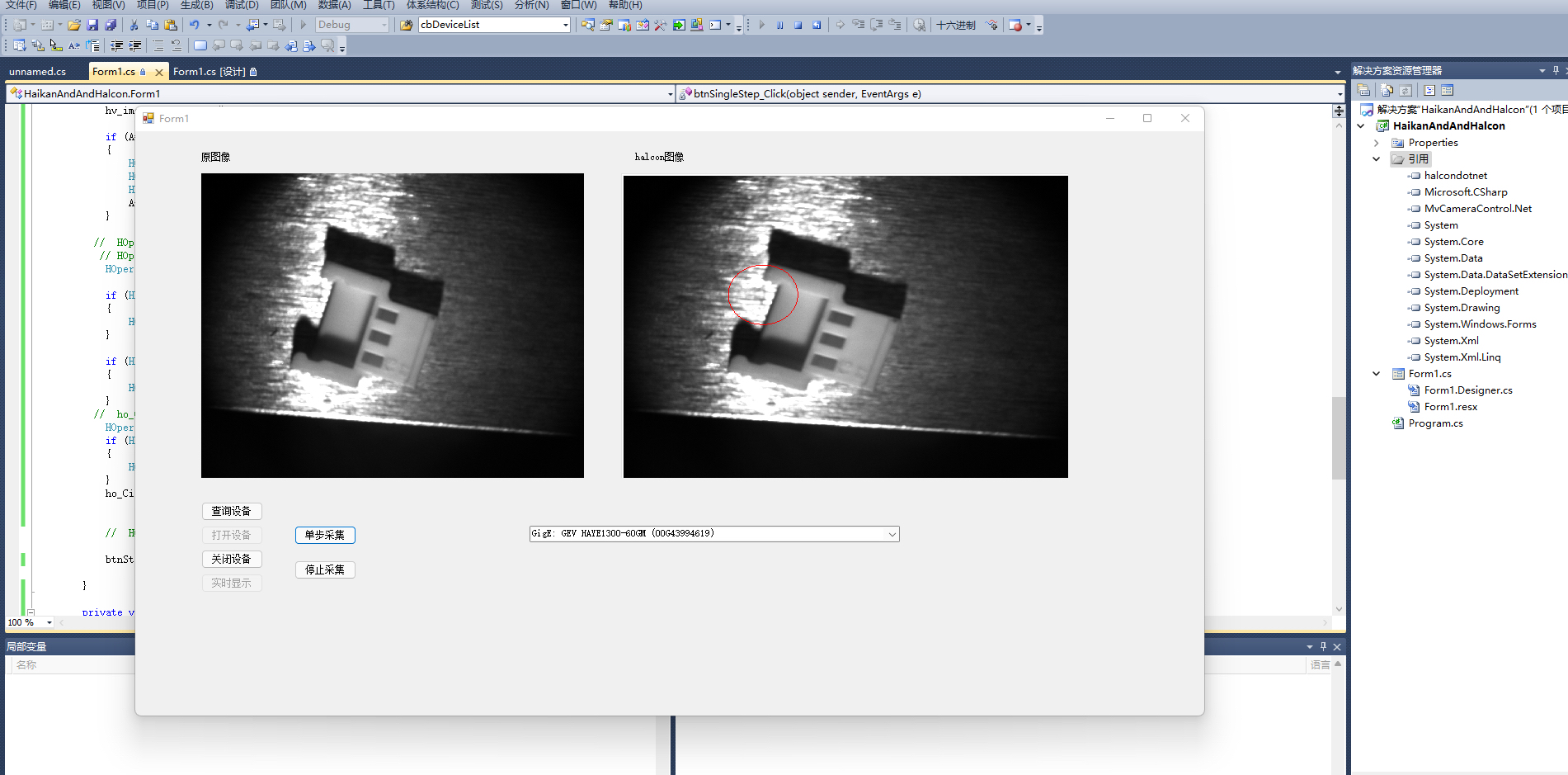Open the 调试(D) menu

(x=242, y=5)
